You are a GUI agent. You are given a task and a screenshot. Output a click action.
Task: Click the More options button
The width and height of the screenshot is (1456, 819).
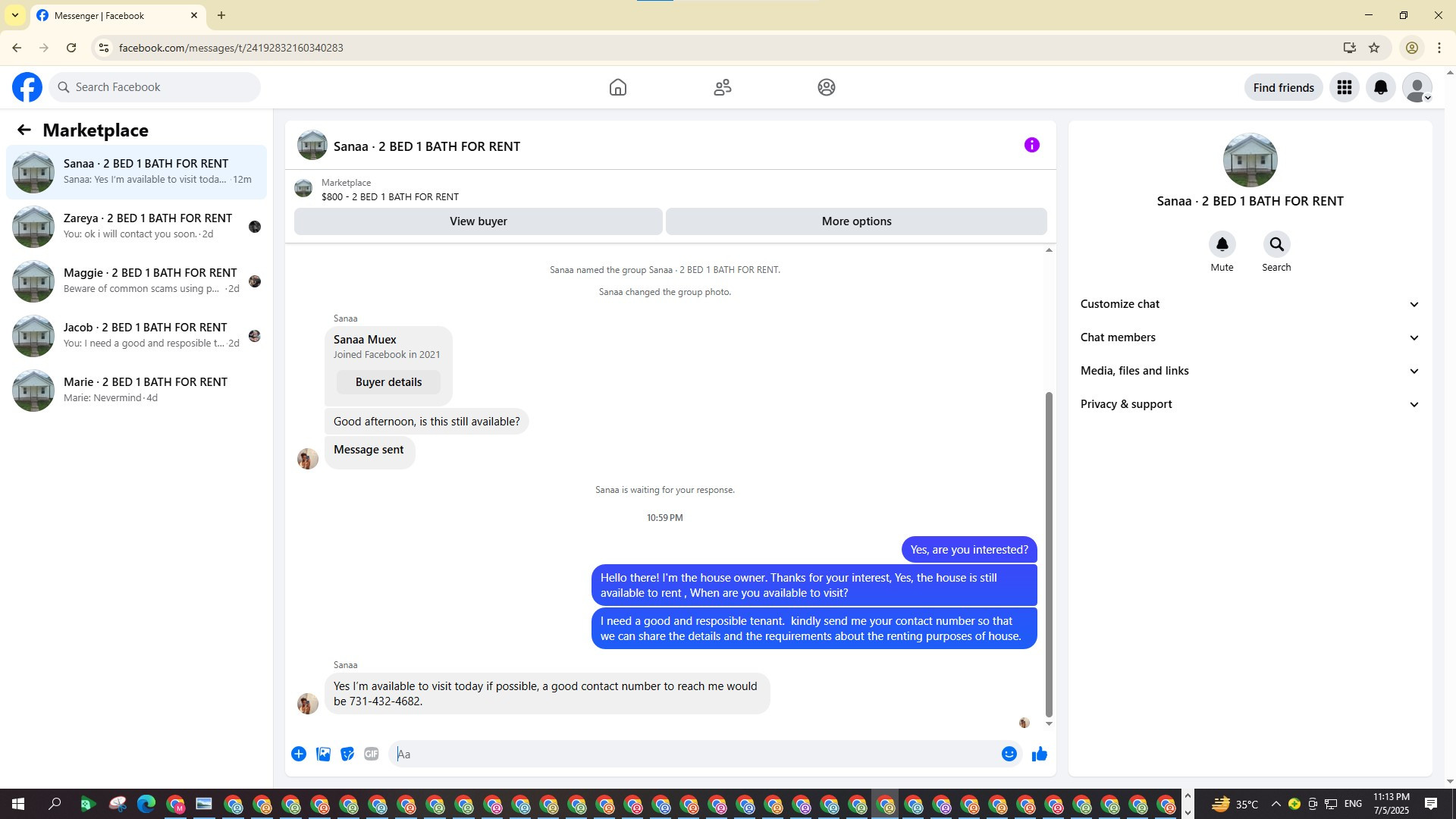[x=856, y=221]
